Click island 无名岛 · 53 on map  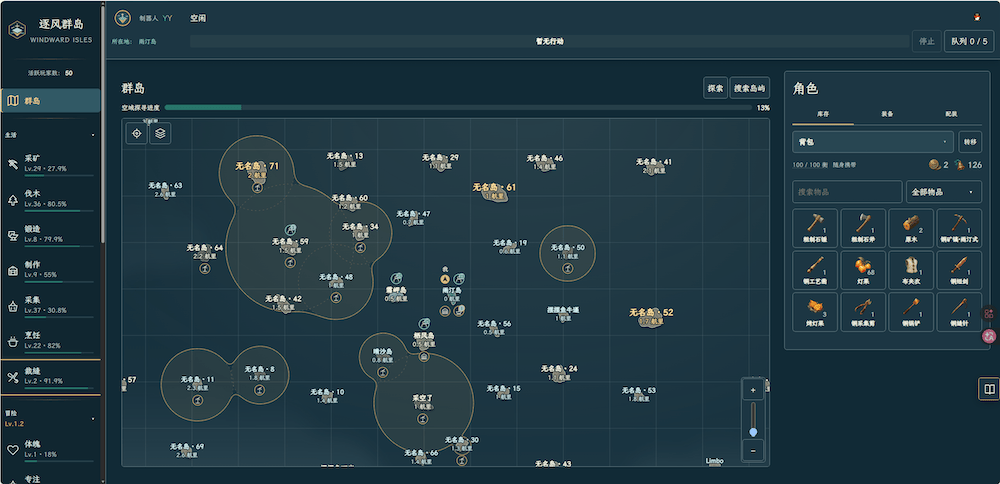coord(639,394)
